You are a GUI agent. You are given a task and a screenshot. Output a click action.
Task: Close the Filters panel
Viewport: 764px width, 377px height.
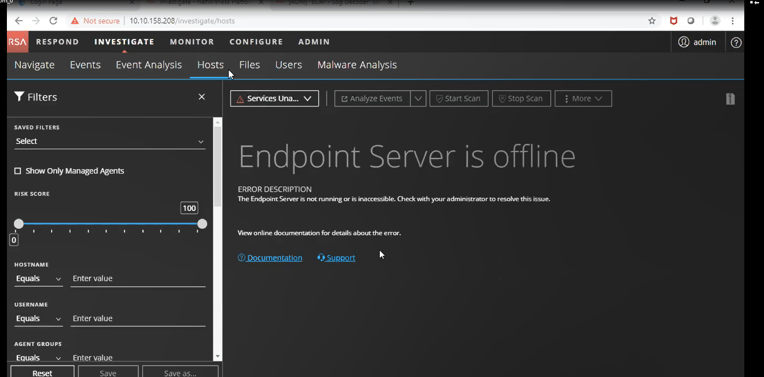[x=202, y=97]
